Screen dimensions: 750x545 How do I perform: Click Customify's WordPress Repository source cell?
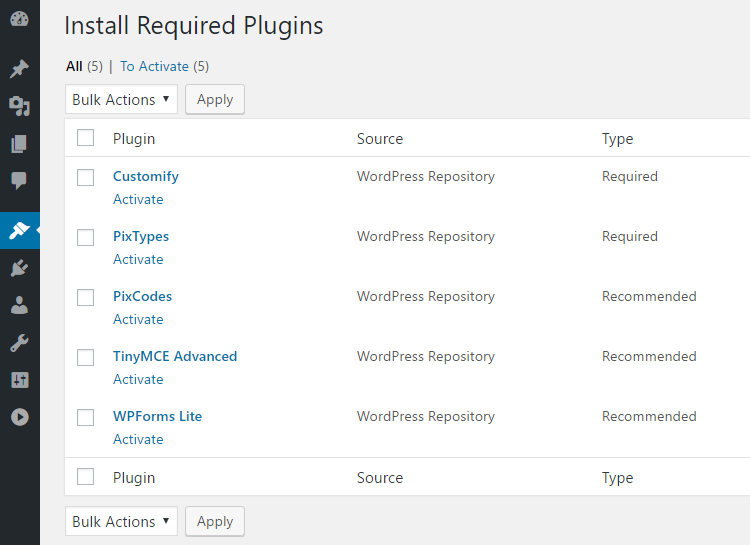pos(426,177)
